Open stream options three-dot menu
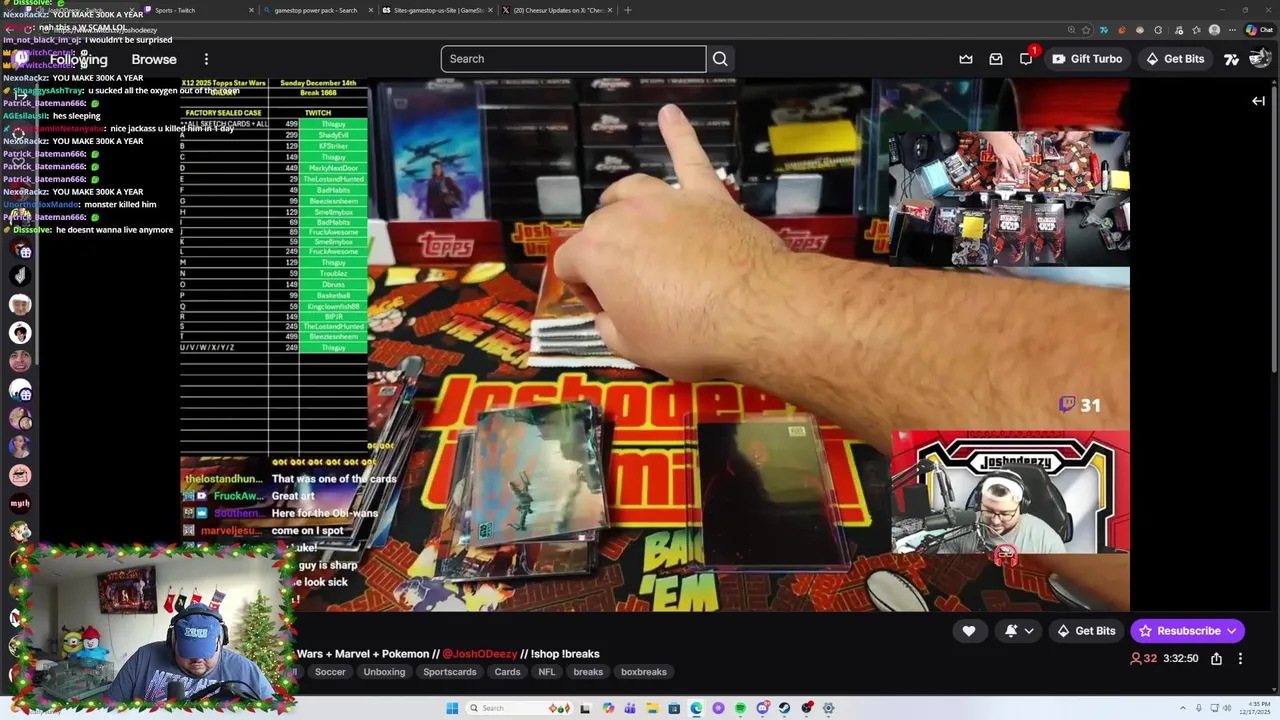 pos(1240,659)
